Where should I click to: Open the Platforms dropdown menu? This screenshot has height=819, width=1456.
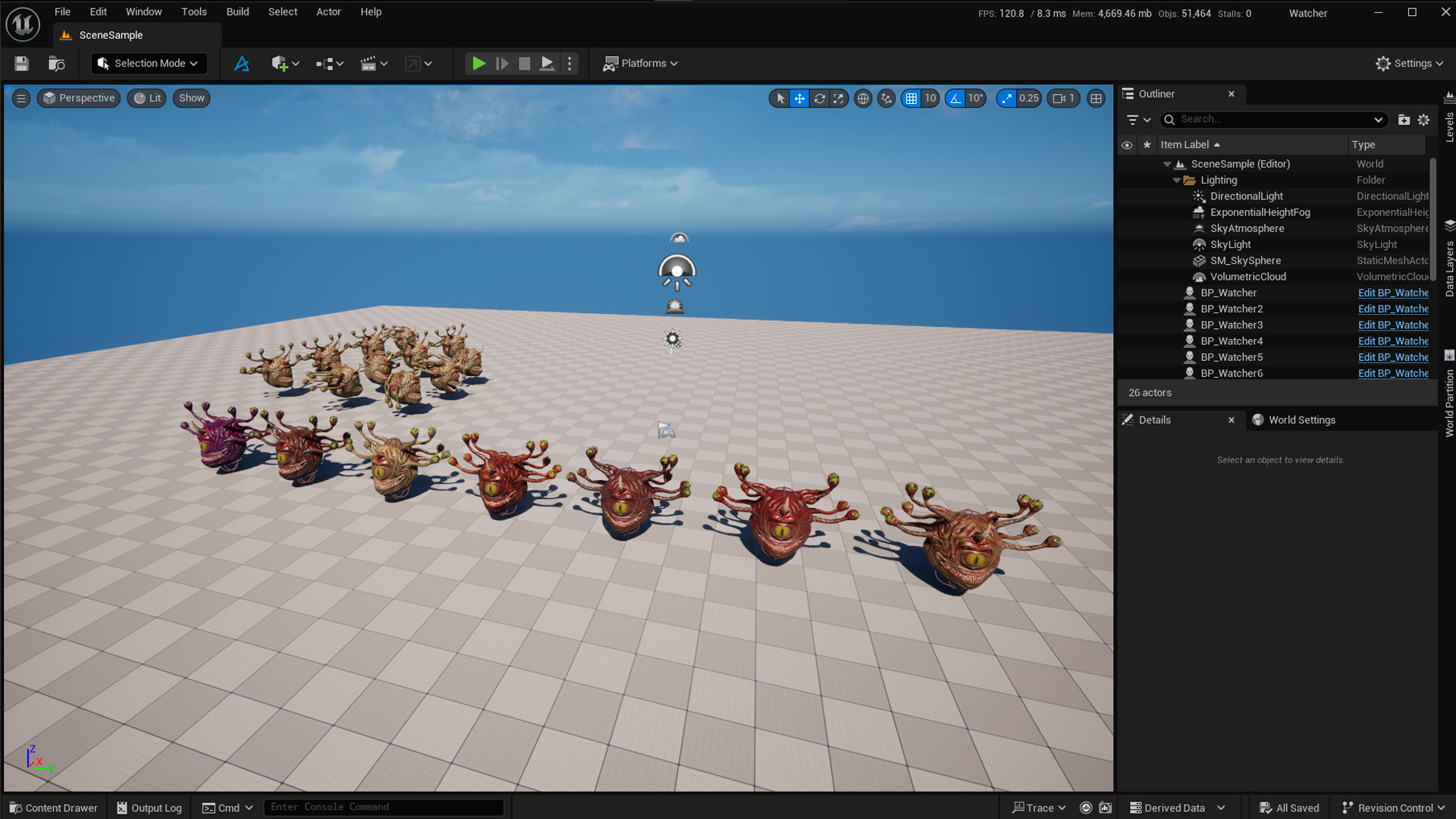click(641, 64)
